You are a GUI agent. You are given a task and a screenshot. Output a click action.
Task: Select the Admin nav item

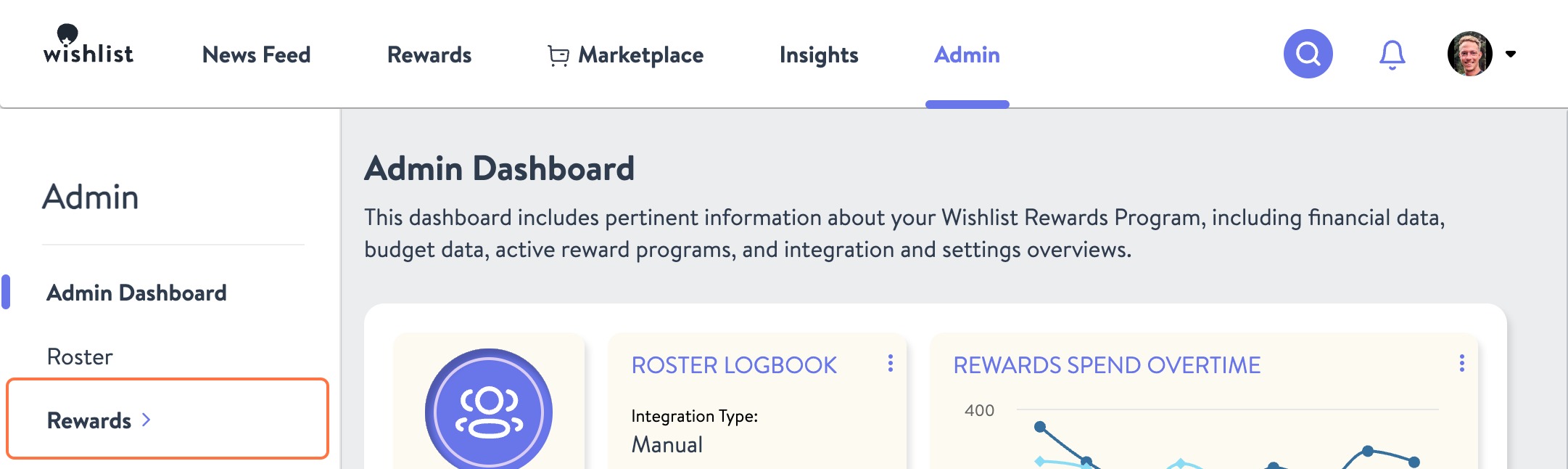[x=966, y=54]
